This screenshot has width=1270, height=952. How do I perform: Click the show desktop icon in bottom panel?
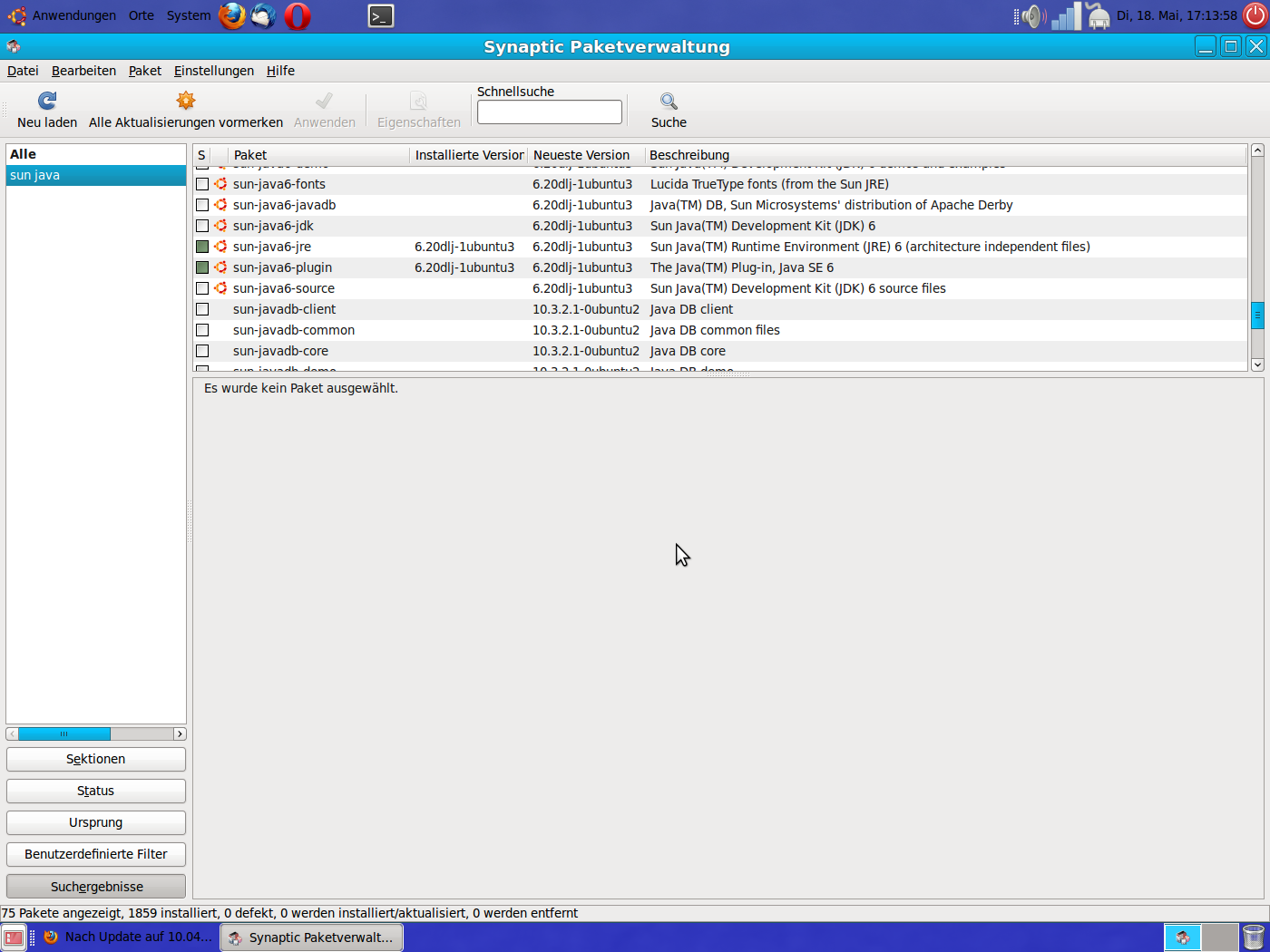(14, 937)
